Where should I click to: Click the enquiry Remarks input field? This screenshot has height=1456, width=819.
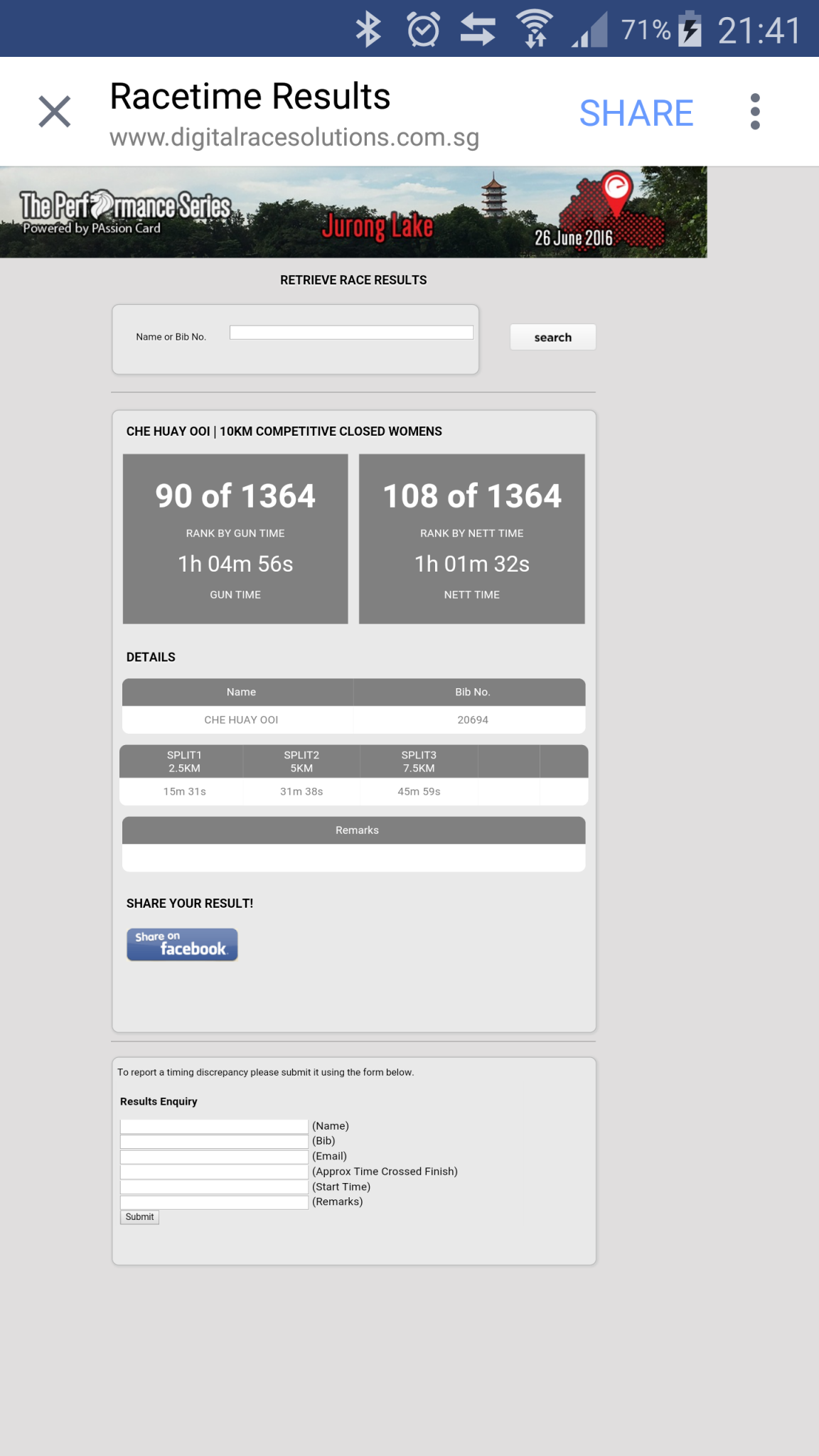tap(214, 1202)
